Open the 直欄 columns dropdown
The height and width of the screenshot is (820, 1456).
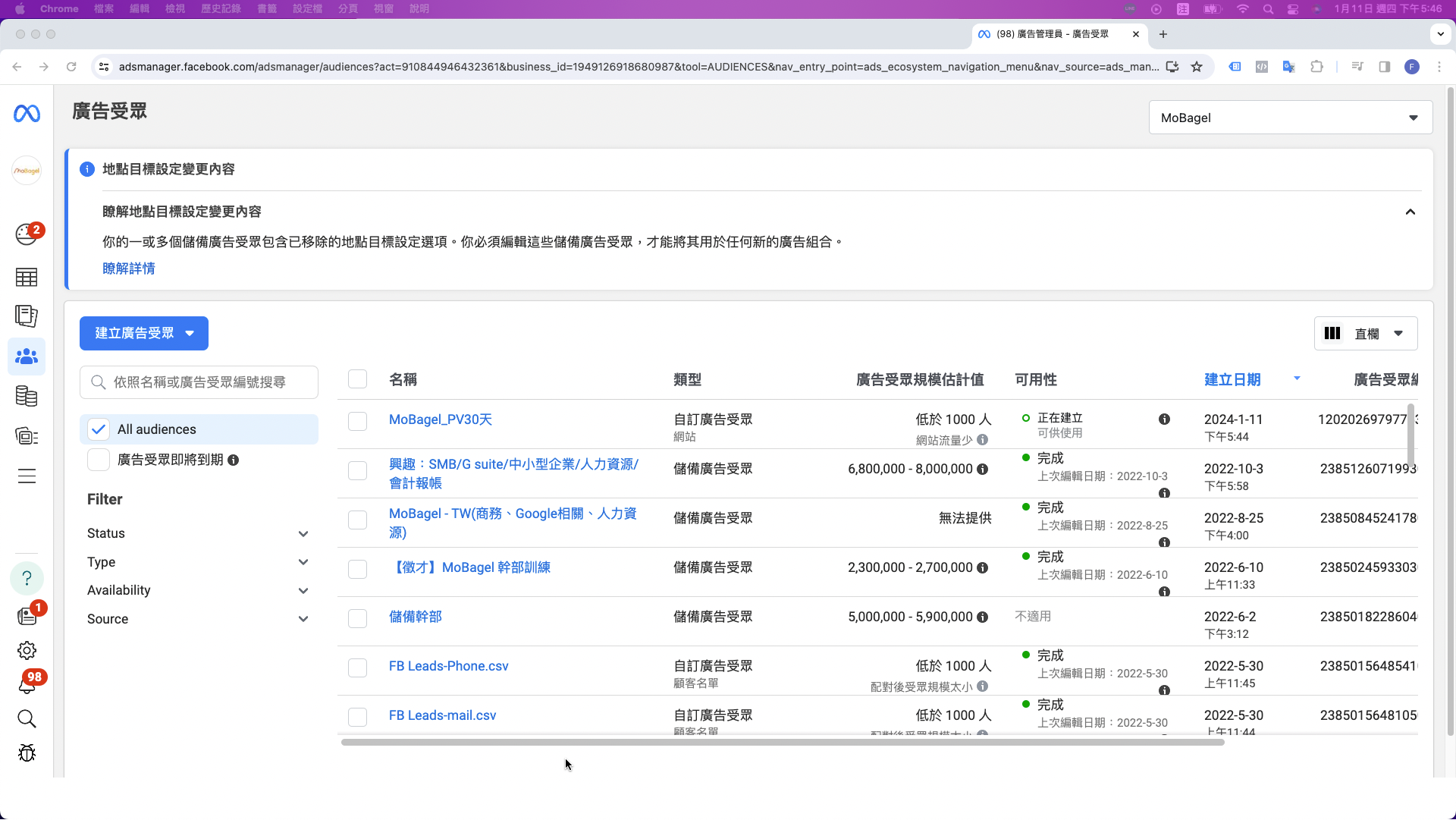point(1365,334)
